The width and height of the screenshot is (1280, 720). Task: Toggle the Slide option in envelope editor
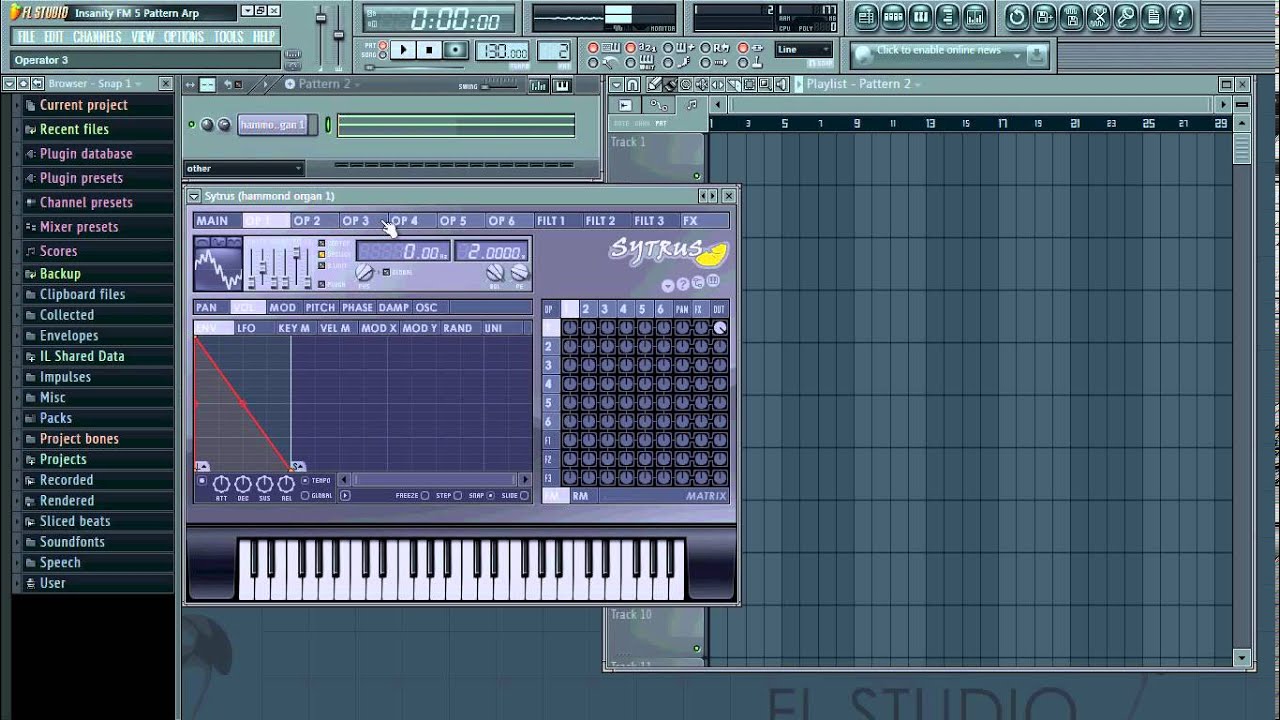point(523,496)
